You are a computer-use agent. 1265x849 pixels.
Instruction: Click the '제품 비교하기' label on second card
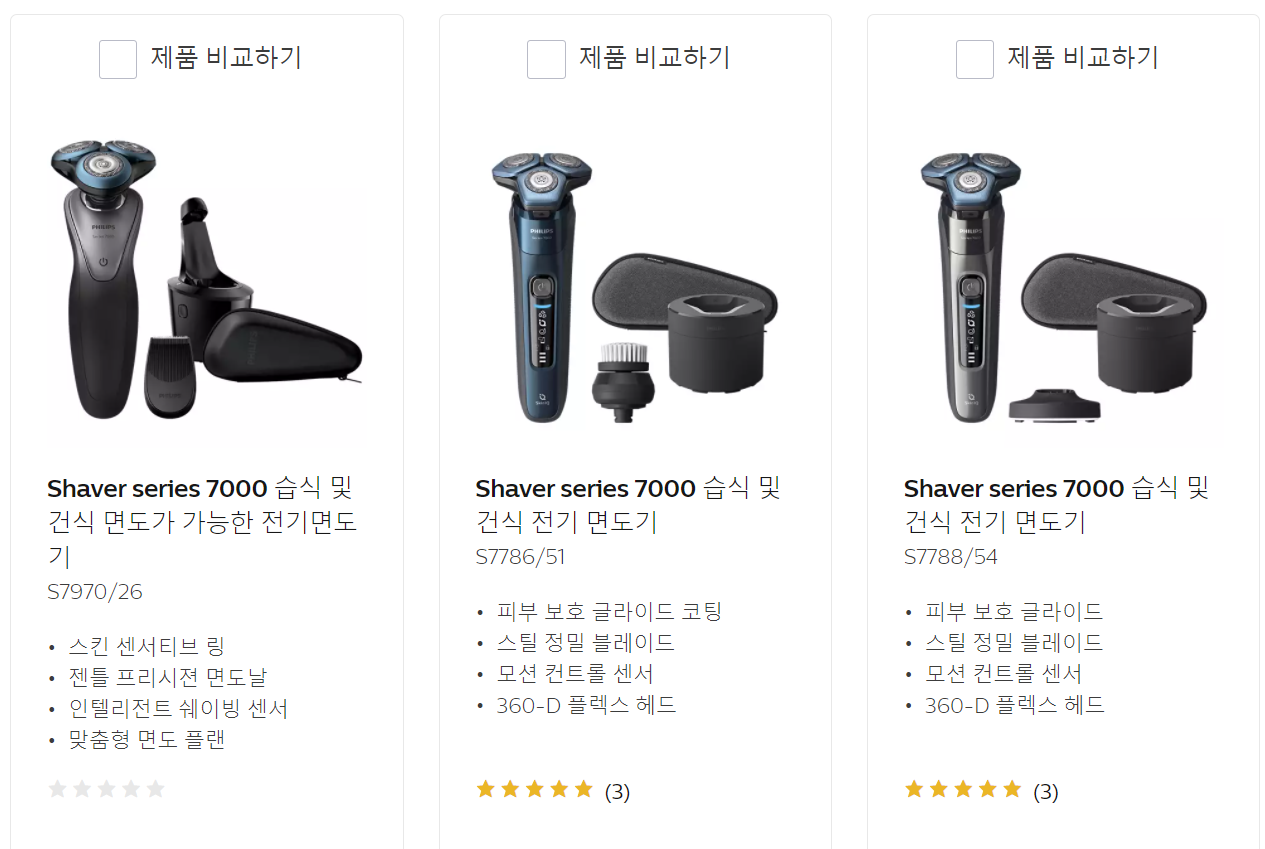655,58
